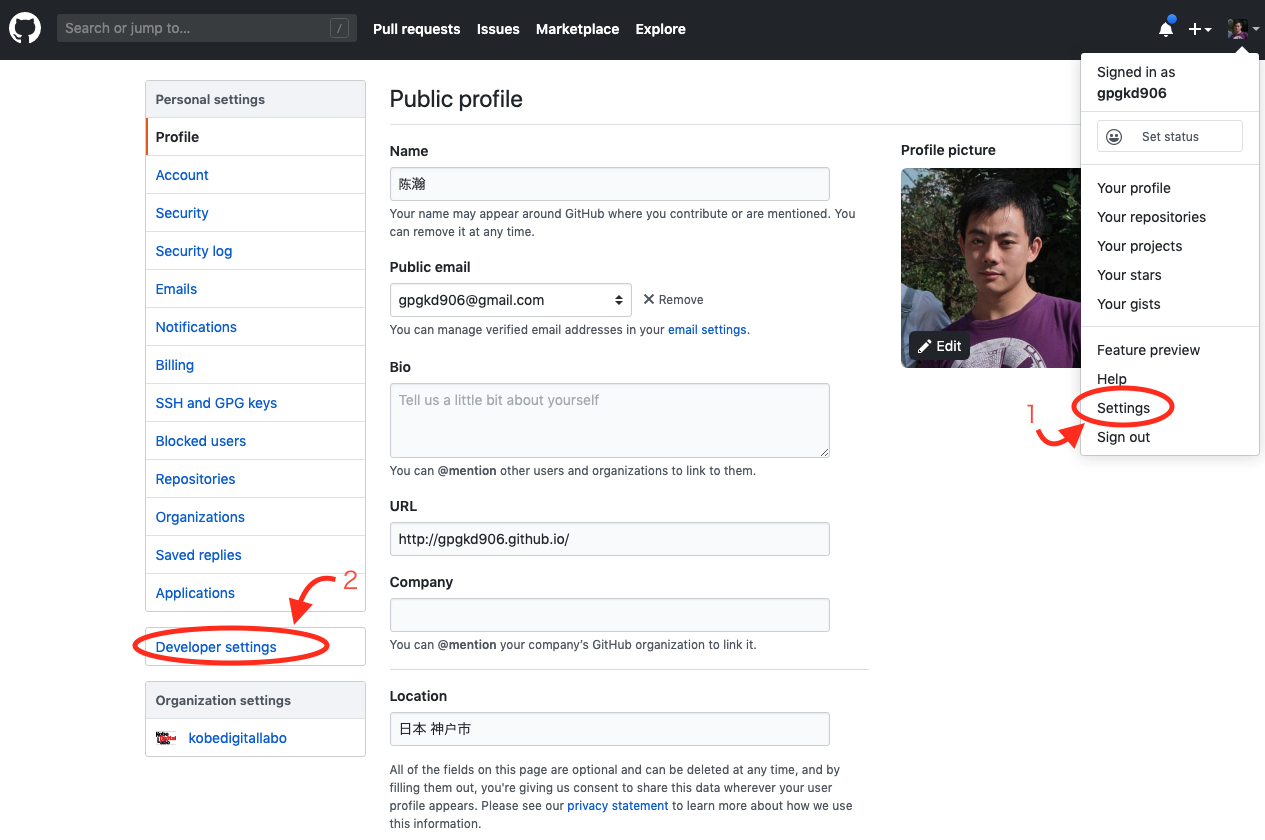Open the Public email dropdown
Image resolution: width=1265 pixels, height=840 pixels.
[x=510, y=300]
